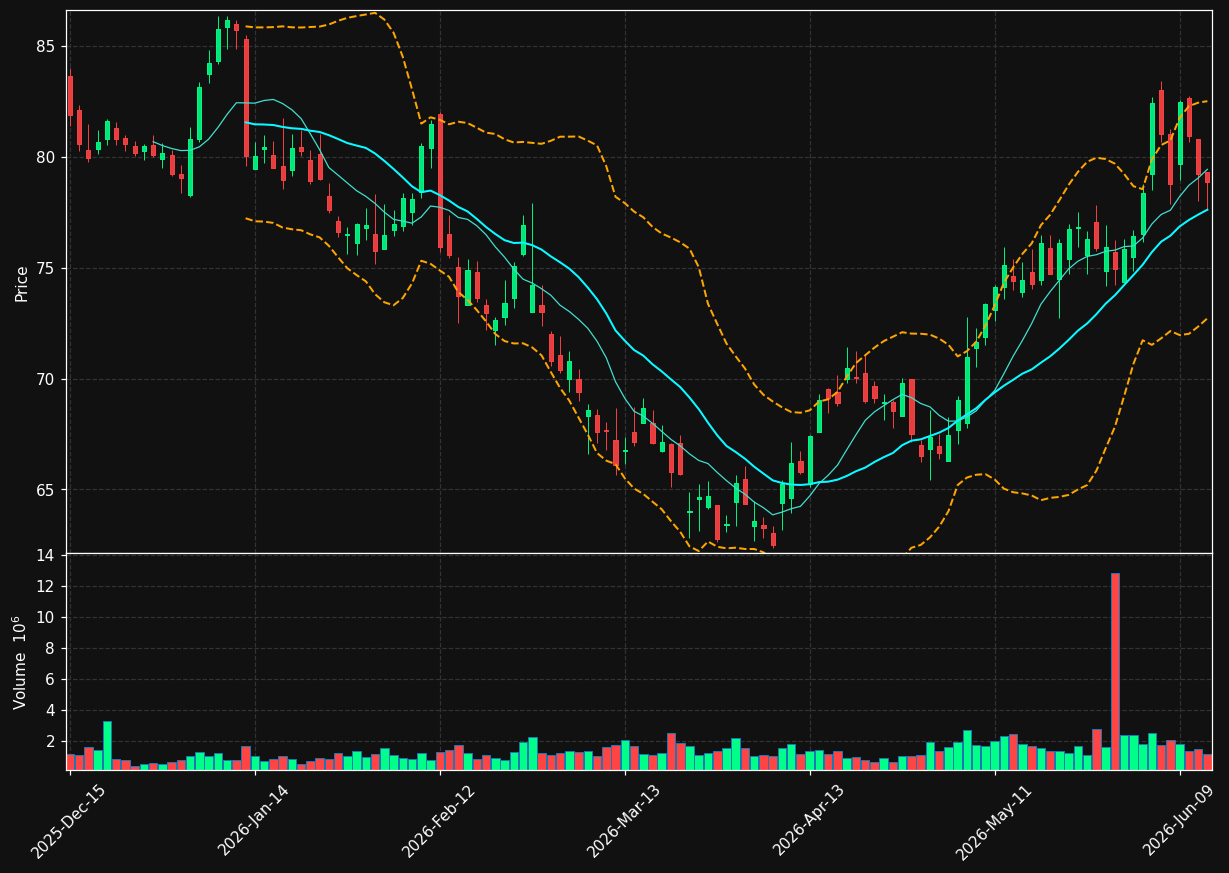Click the 2026-May-11 date label
This screenshot has width=1229, height=873.
pyautogui.click(x=995, y=821)
